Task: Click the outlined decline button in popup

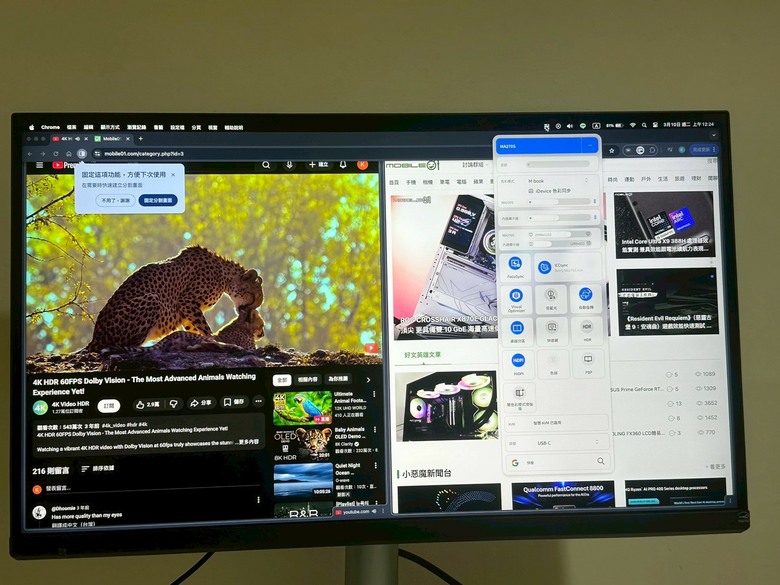Action: tap(116, 200)
